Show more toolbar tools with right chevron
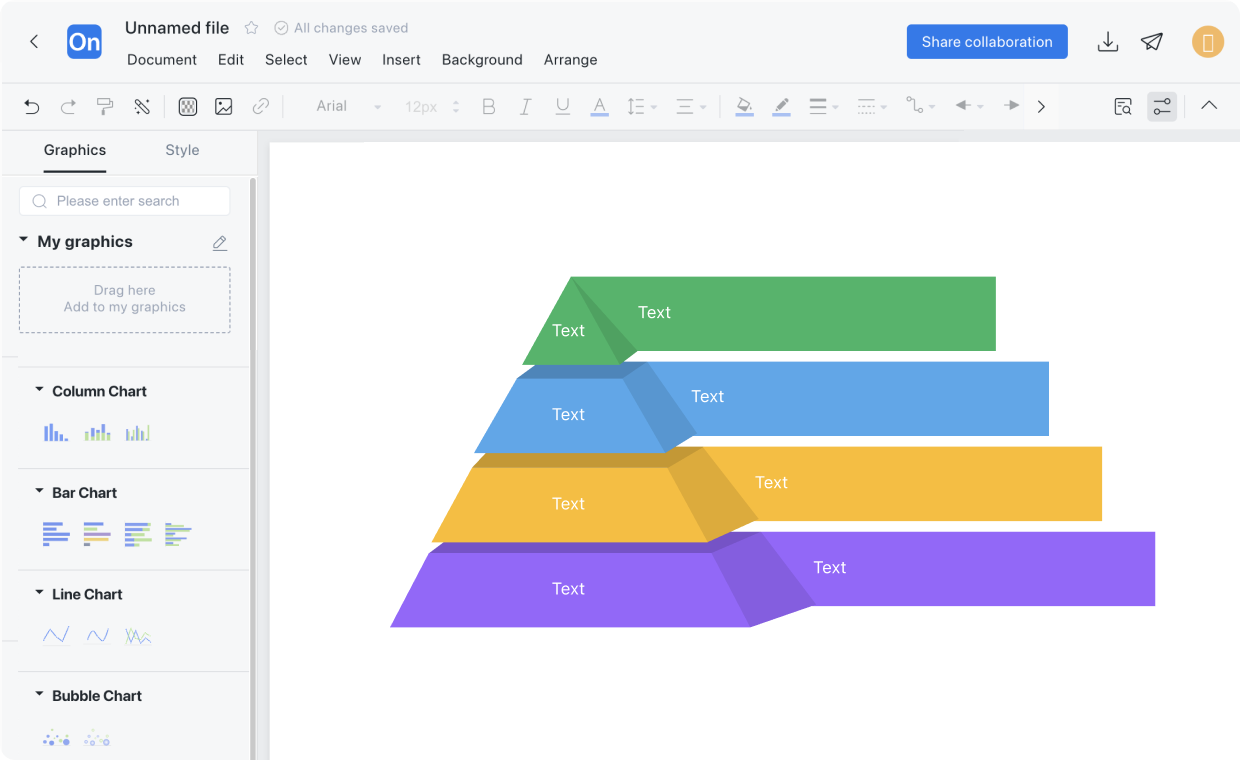Viewport: 1240px width, 760px height. (x=1041, y=106)
